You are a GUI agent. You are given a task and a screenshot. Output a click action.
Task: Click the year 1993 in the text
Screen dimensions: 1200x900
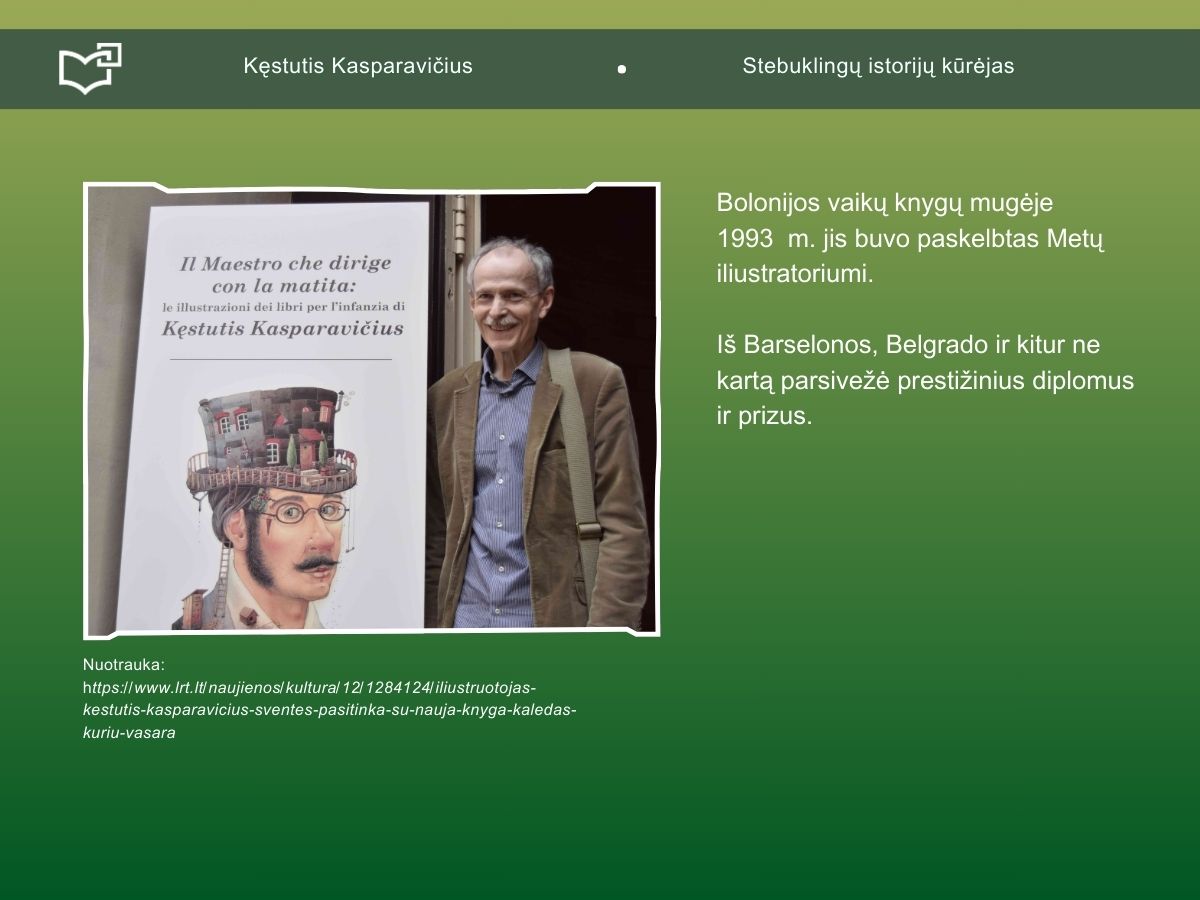tap(744, 239)
